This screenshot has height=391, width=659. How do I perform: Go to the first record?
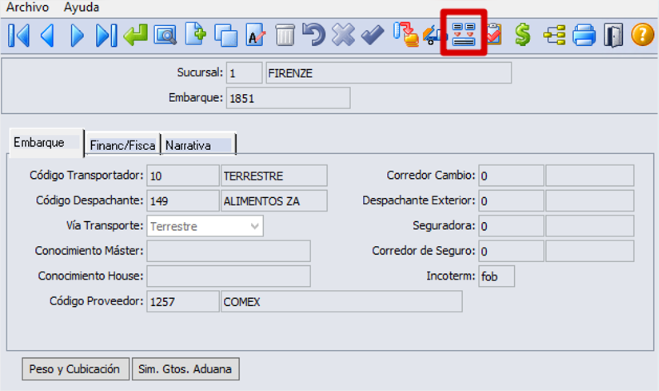tap(18, 35)
